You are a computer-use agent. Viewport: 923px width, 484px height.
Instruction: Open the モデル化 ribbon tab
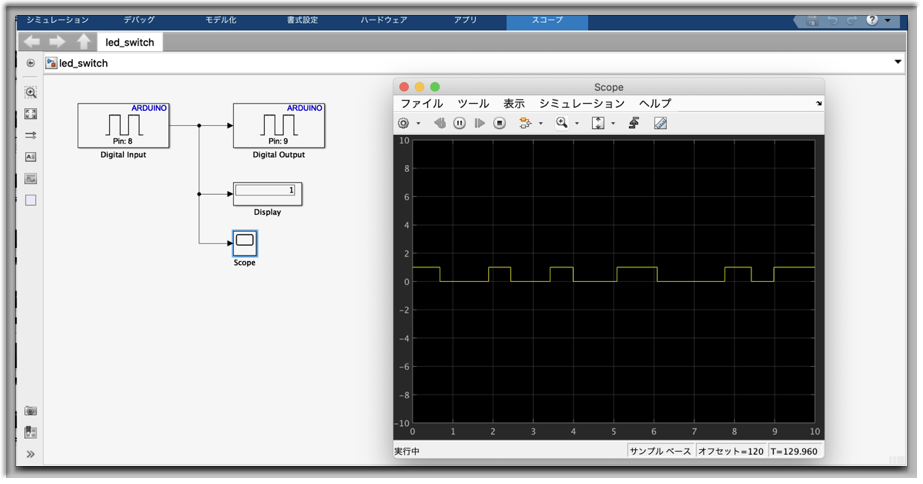(x=221, y=20)
